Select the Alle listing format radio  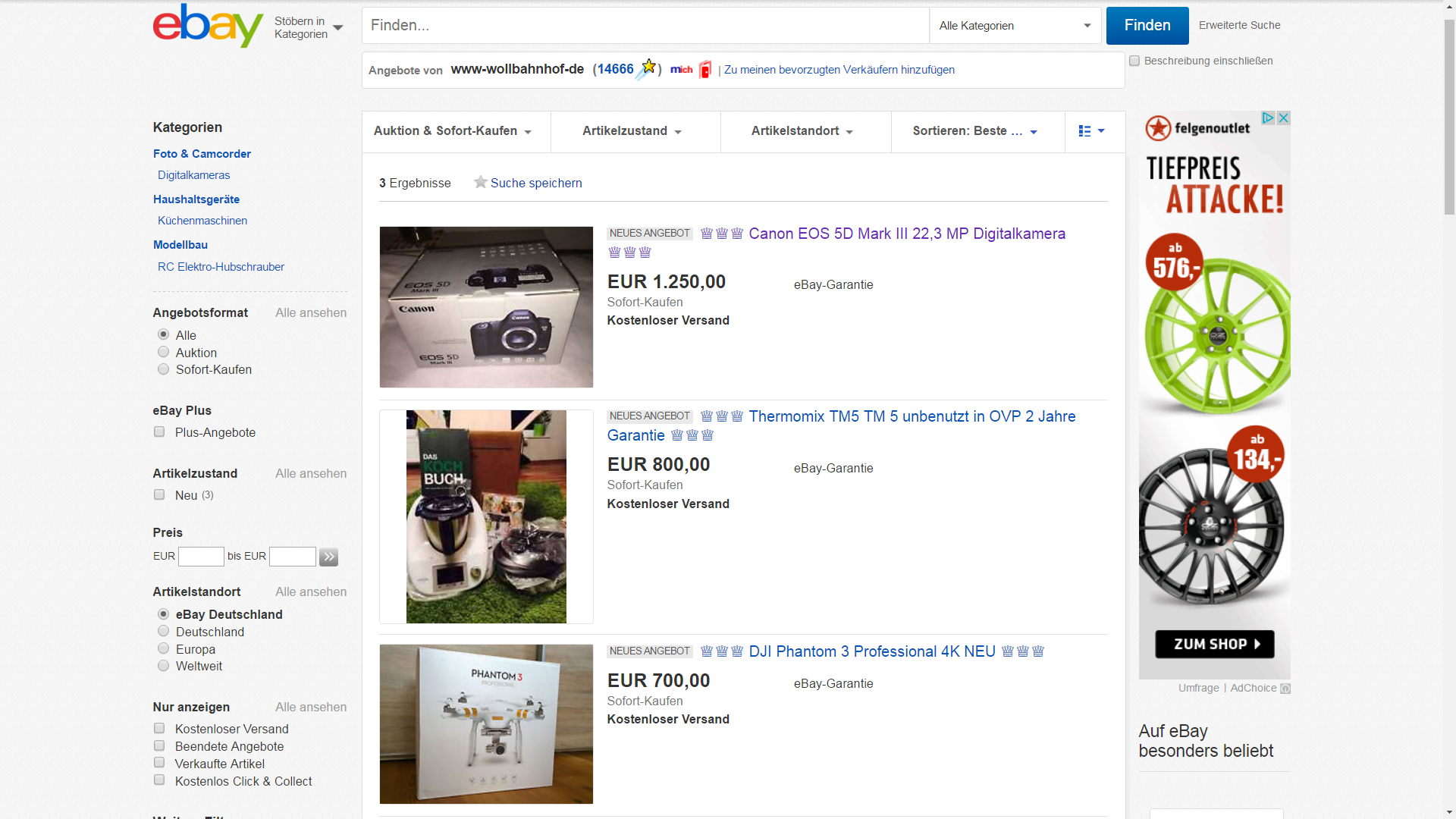(x=163, y=334)
